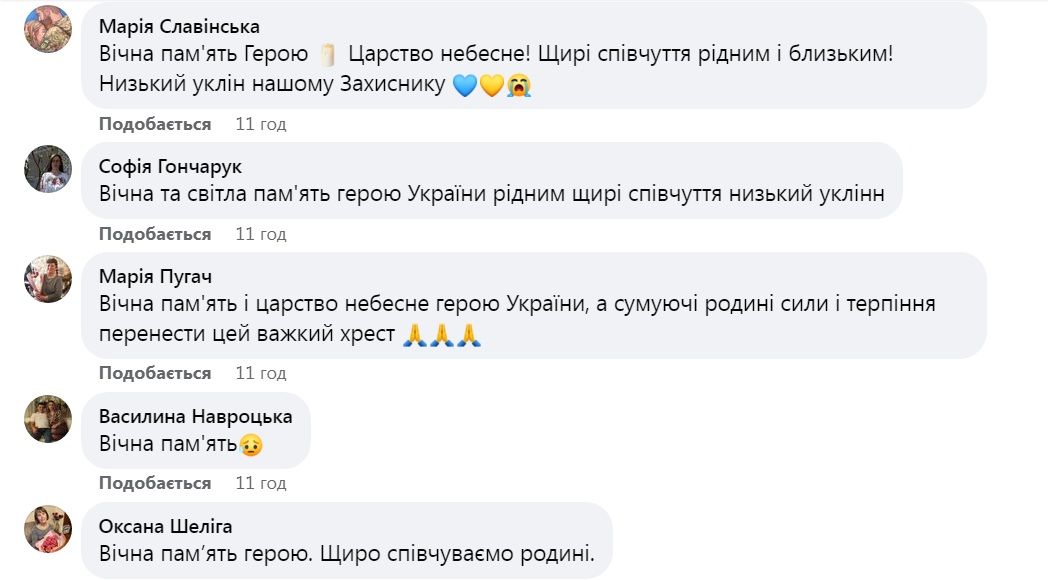Screen dimensions: 1048x580
Task: Open Марія Славінська's profile name link
Action: [179, 26]
